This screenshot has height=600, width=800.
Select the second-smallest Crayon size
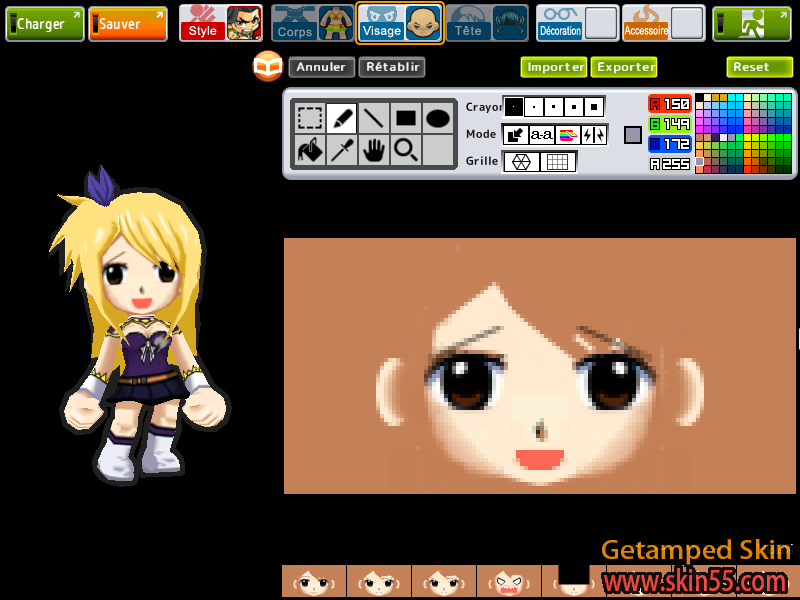pyautogui.click(x=534, y=107)
